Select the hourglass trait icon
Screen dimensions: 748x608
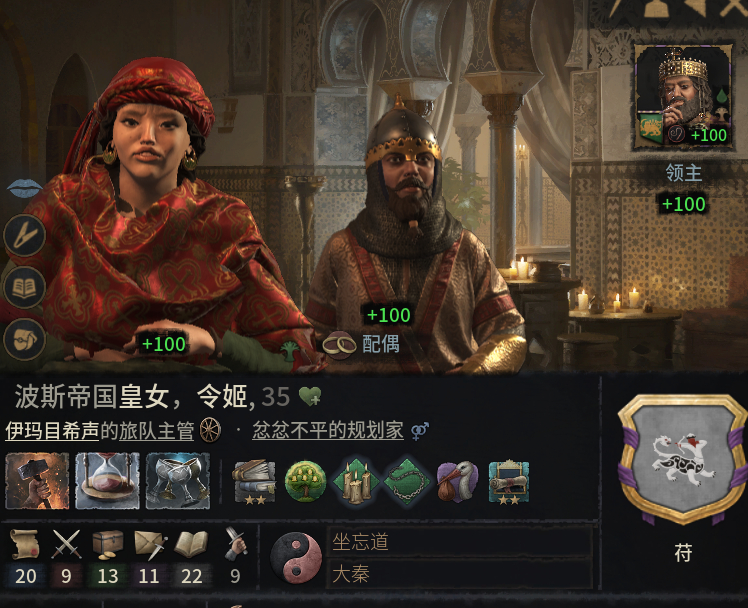[107, 481]
